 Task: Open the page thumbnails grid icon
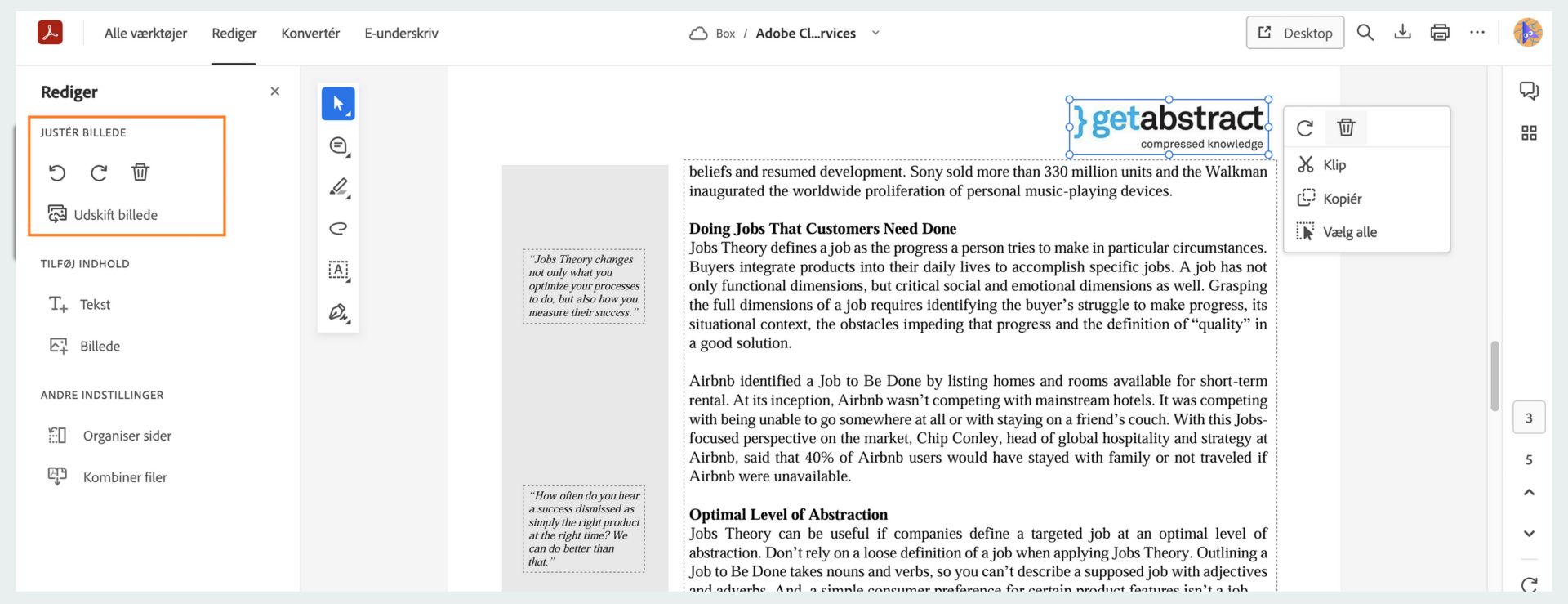pos(1529,132)
